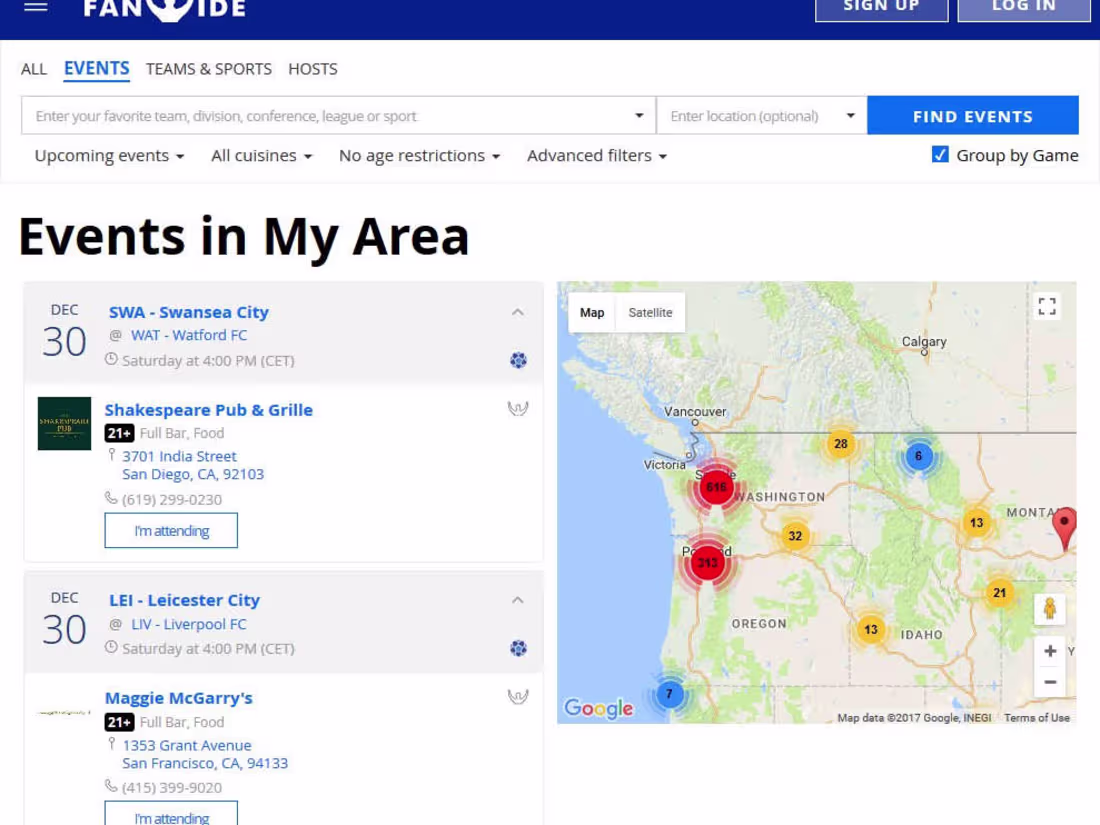Switch to the ALL tab
The width and height of the screenshot is (1100, 825).
click(34, 69)
